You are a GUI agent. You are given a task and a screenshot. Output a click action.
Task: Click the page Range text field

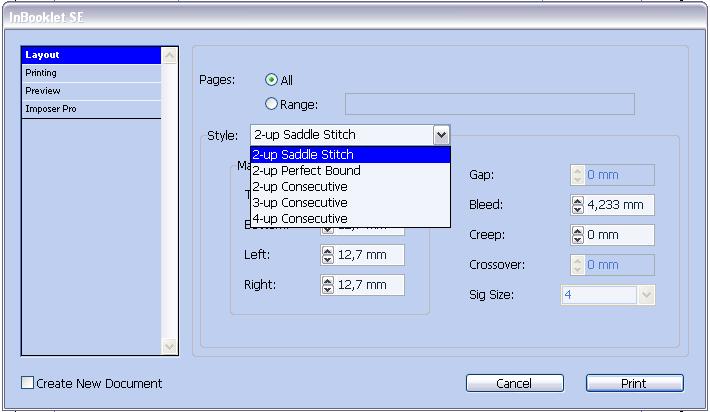489,104
